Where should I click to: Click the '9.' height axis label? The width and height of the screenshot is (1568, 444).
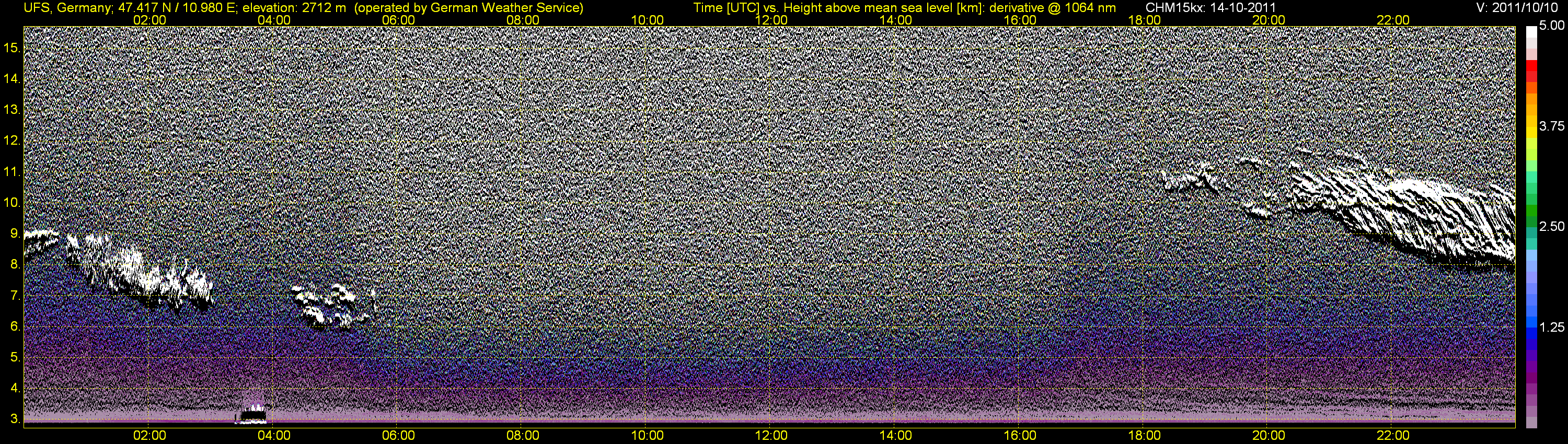click(15, 233)
